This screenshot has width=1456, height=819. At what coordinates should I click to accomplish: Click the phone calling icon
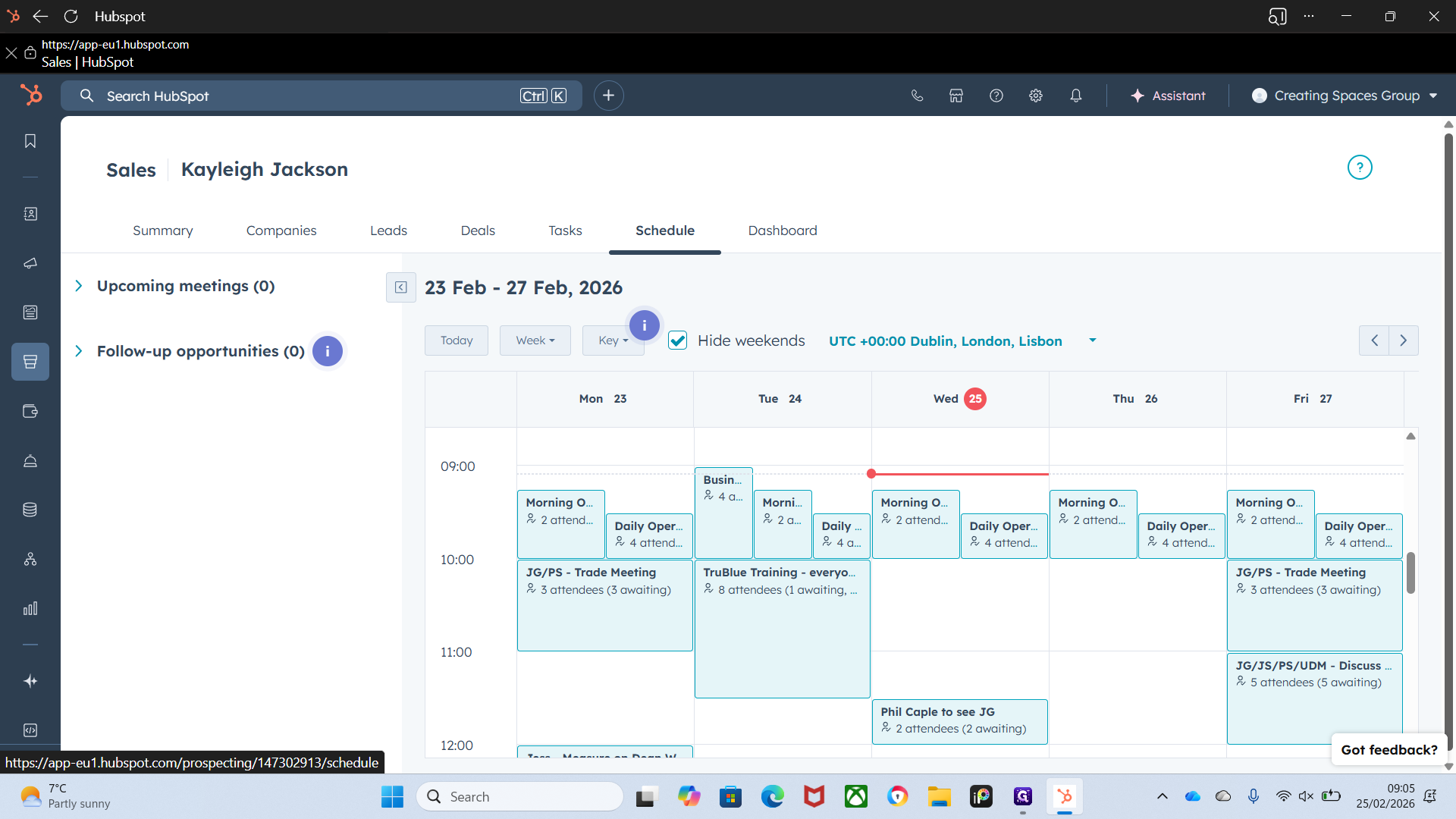[917, 96]
